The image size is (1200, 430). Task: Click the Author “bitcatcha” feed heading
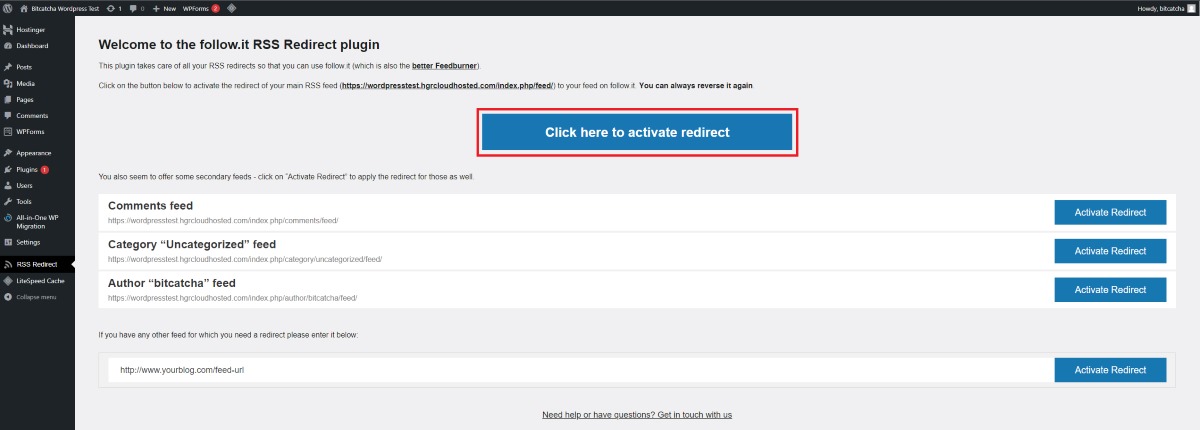(172, 283)
